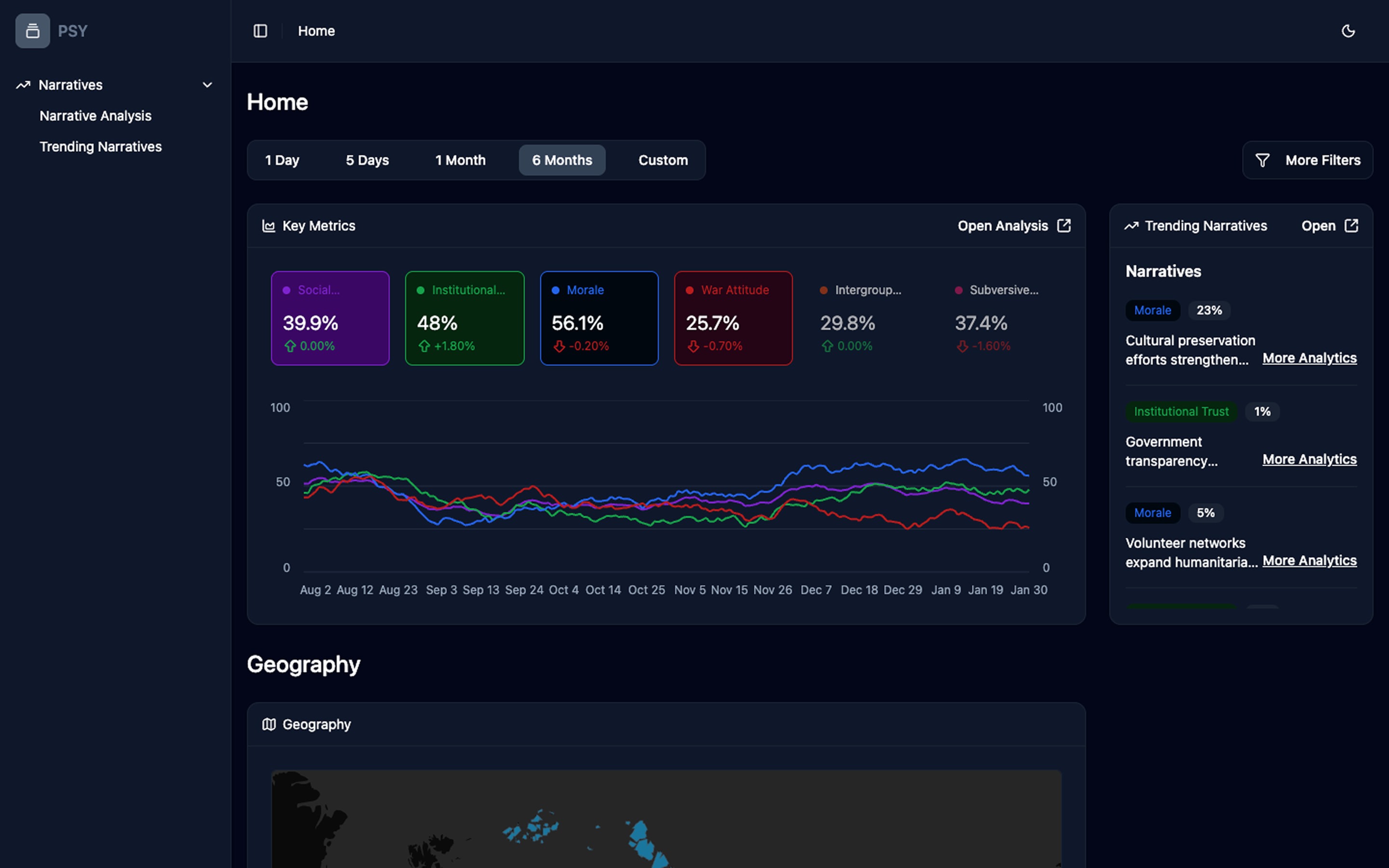Toggle the Social metric card
Screen dimensions: 1389x868
click(330, 318)
